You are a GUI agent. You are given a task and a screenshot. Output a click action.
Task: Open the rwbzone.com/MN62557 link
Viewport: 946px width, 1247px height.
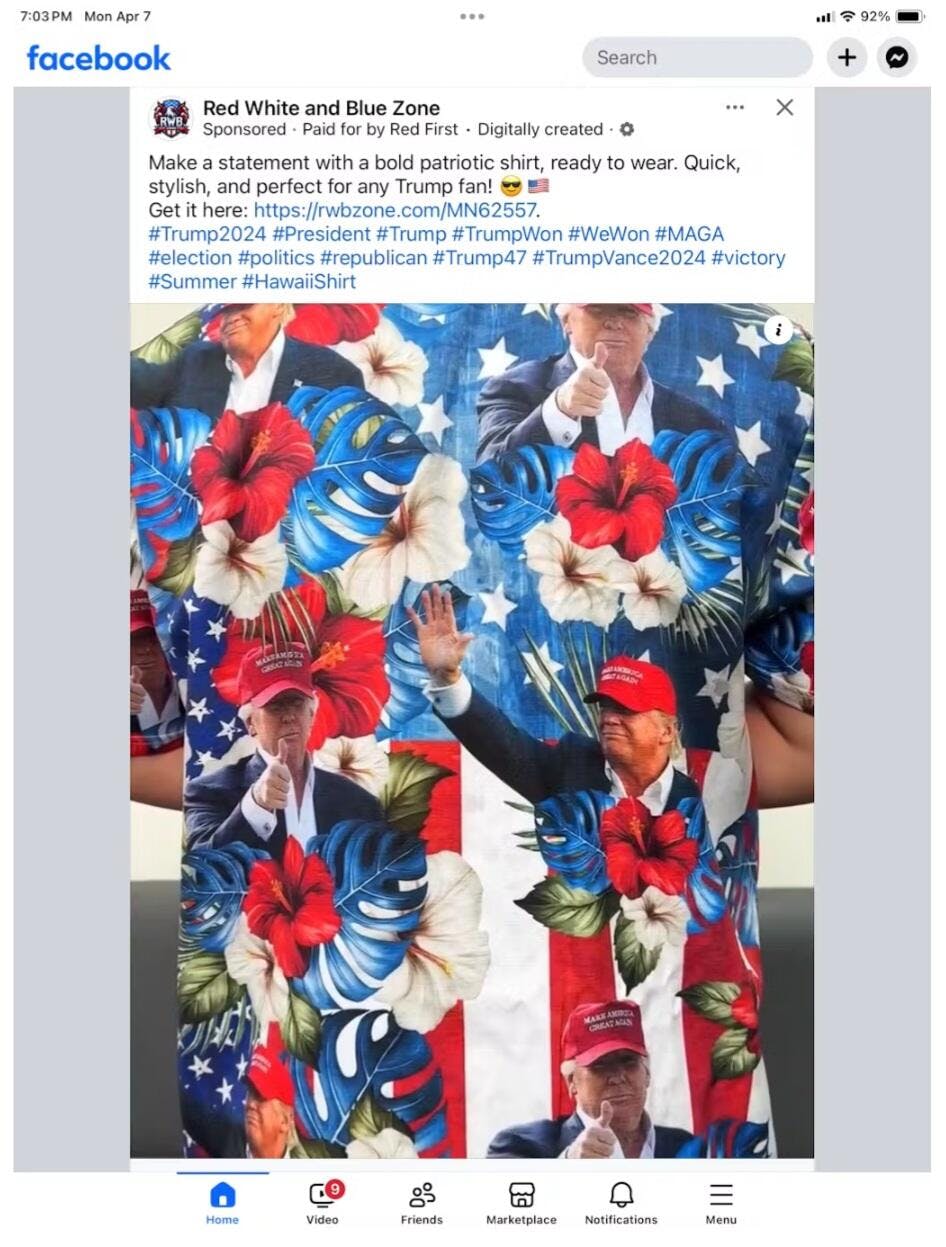point(395,210)
